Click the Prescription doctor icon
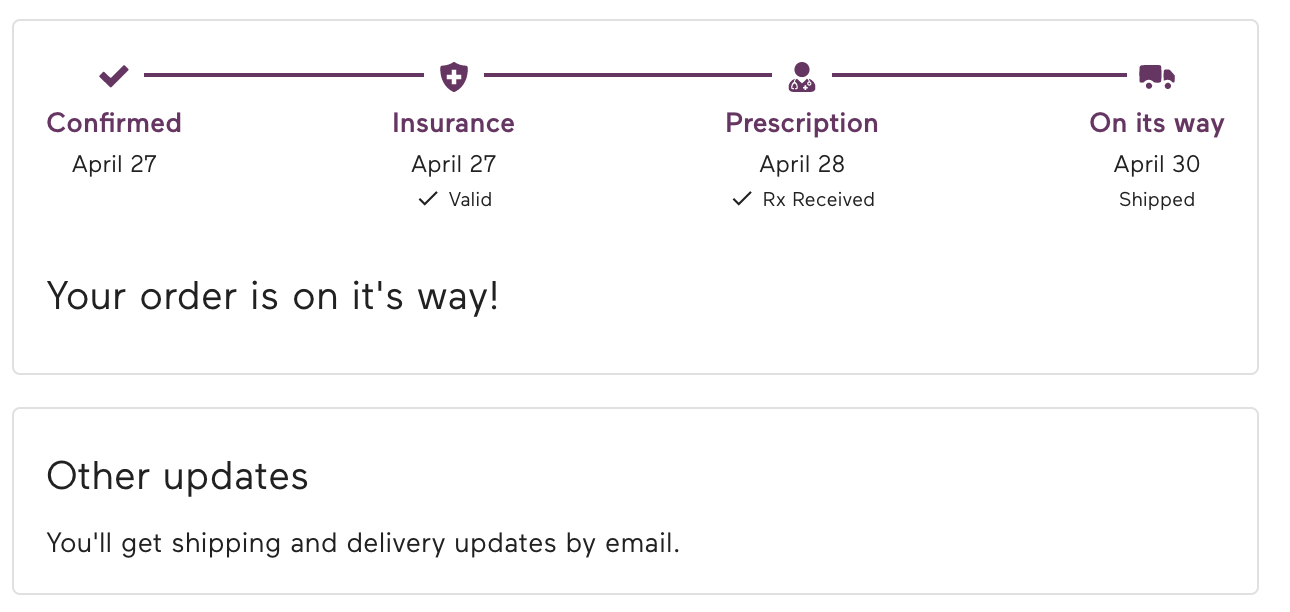1290x612 pixels. 802,75
